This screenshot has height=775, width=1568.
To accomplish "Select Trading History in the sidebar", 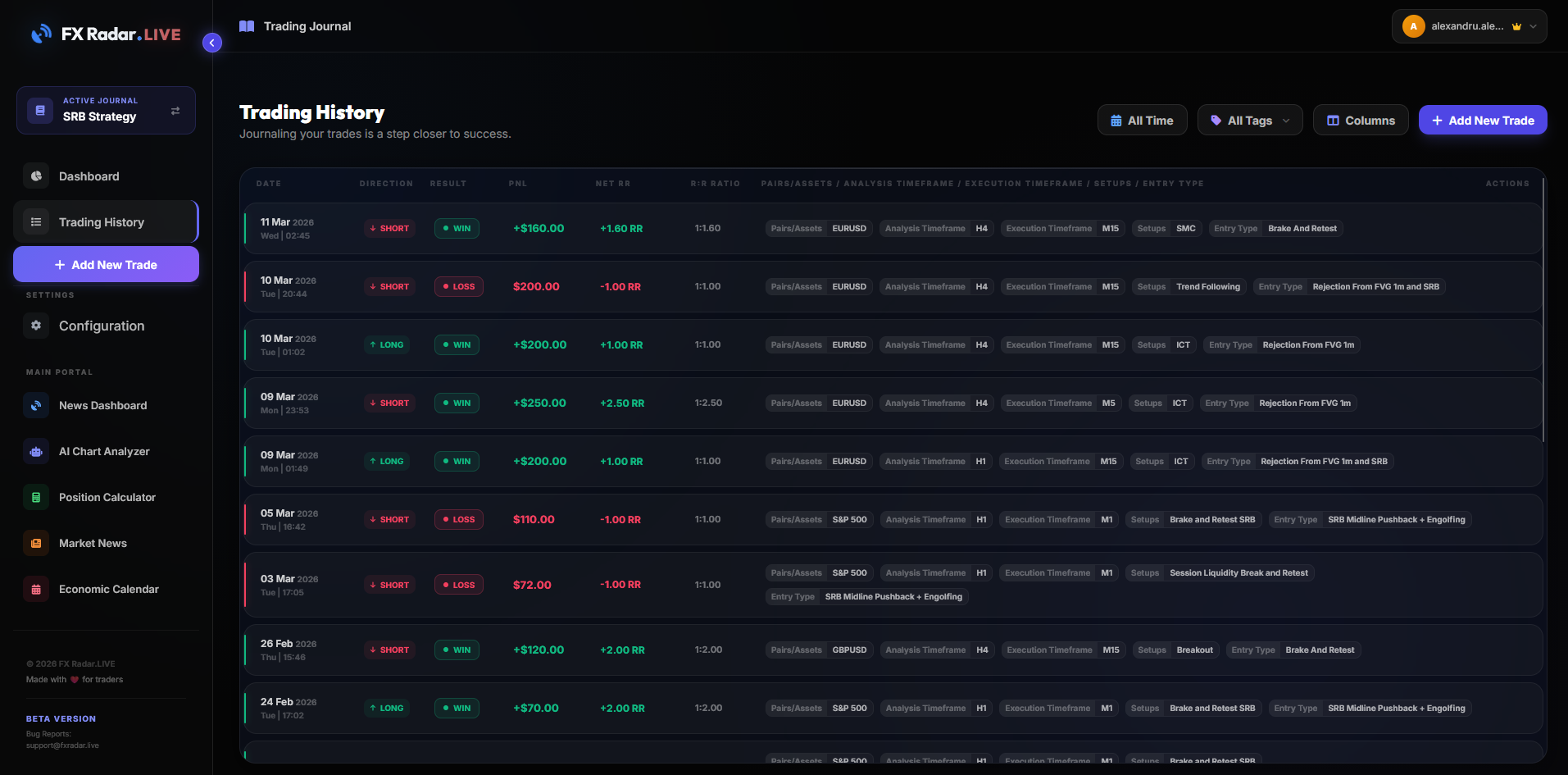I will pyautogui.click(x=100, y=221).
